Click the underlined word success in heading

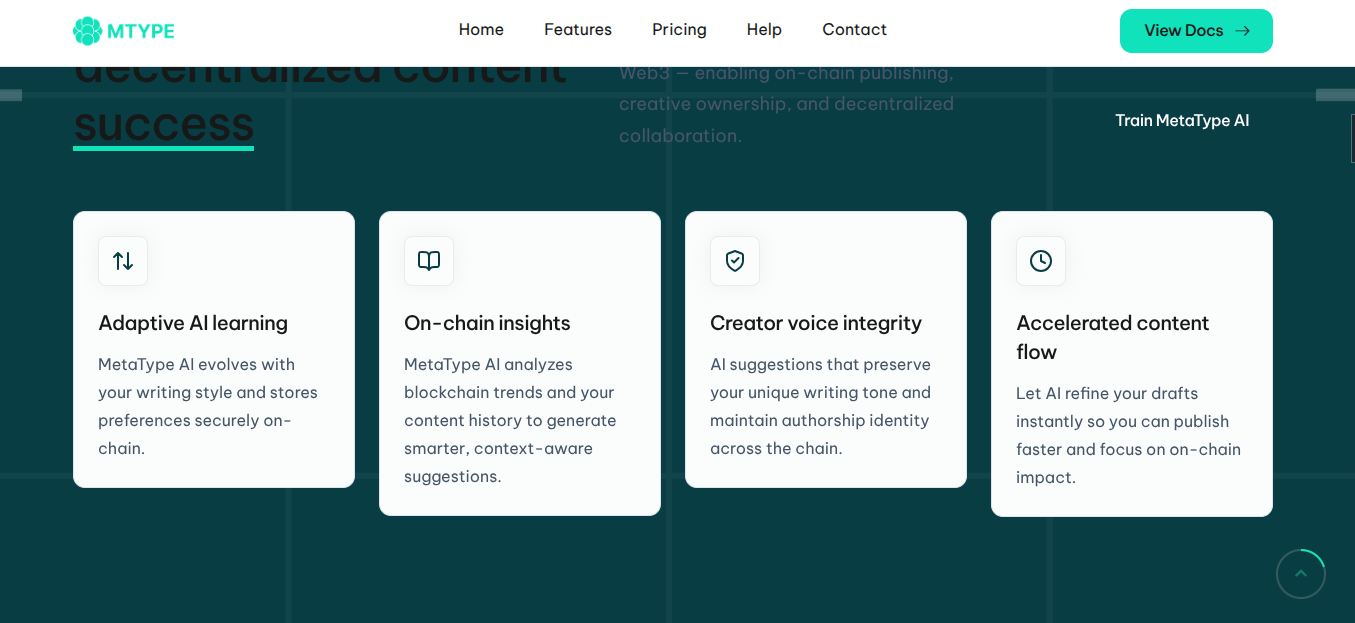(164, 126)
